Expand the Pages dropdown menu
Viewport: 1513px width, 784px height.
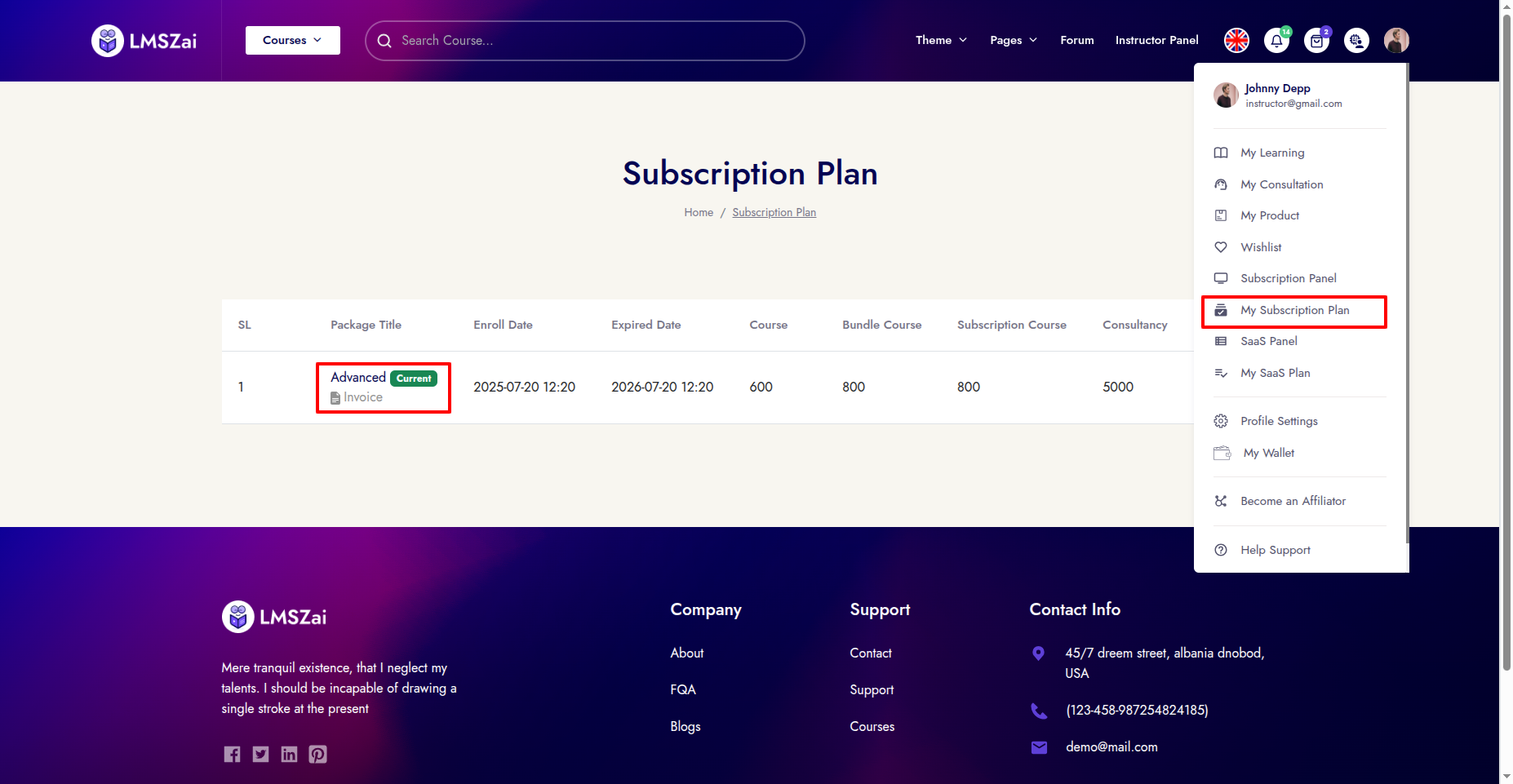pos(1013,40)
